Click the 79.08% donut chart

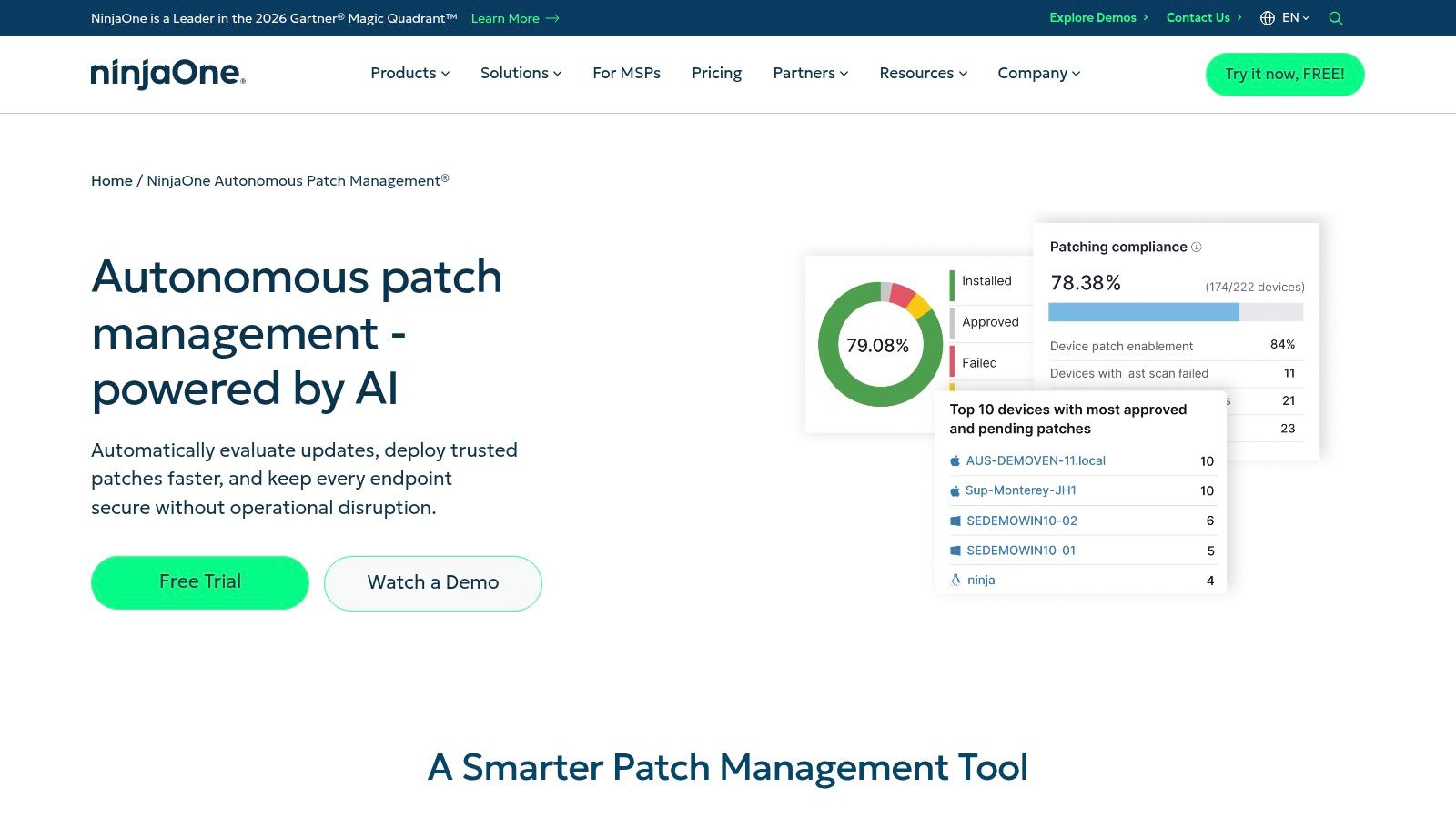point(879,344)
